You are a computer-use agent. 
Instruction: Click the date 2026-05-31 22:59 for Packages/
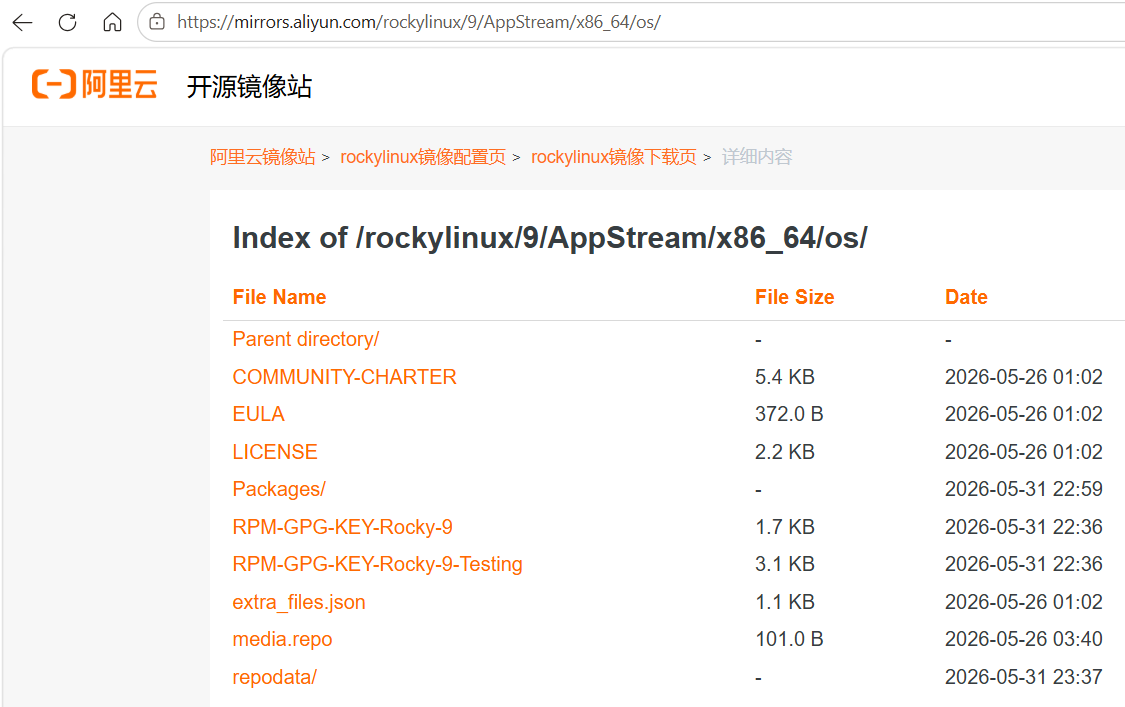point(1024,490)
